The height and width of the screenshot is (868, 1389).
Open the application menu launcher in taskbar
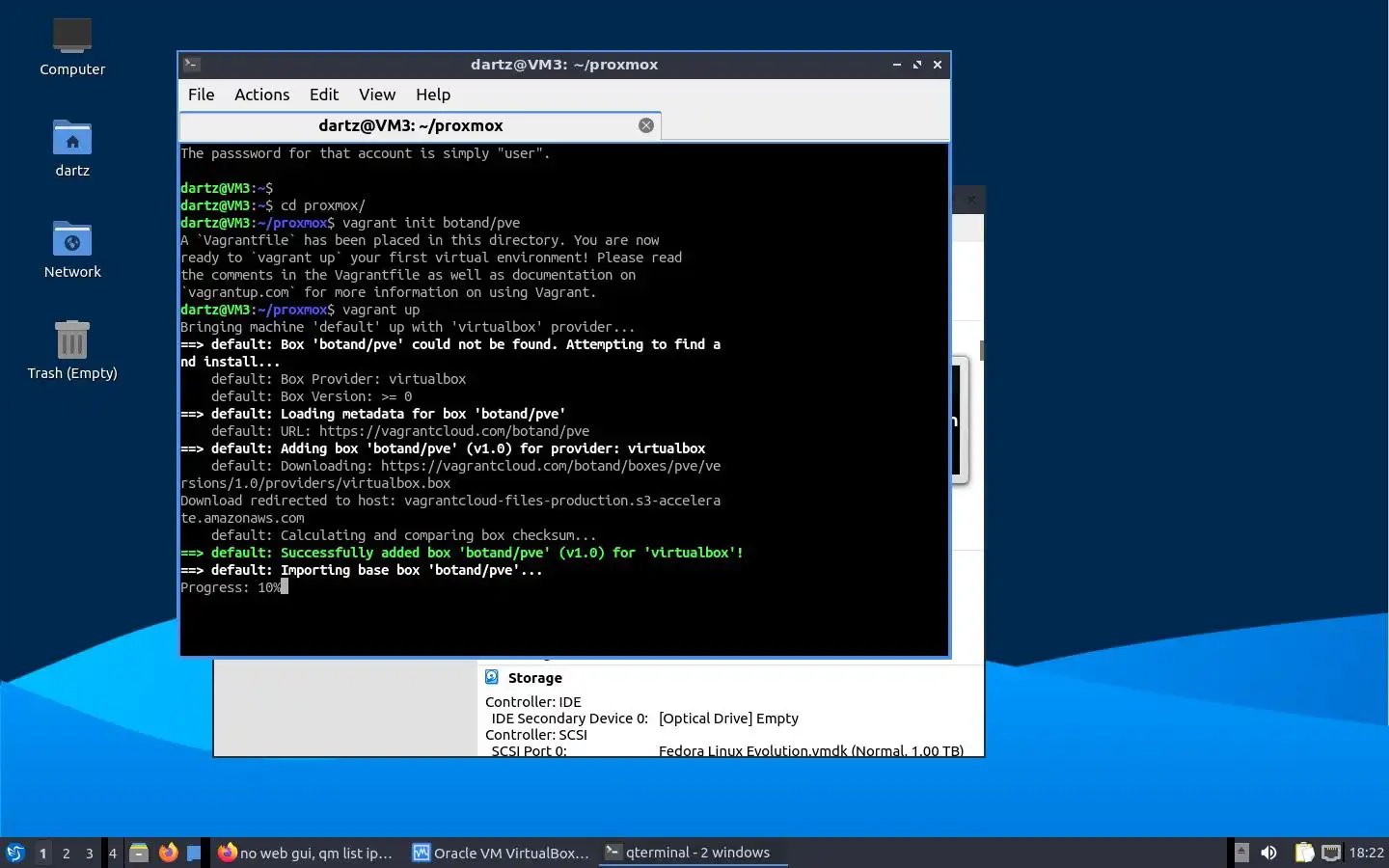tap(15, 853)
